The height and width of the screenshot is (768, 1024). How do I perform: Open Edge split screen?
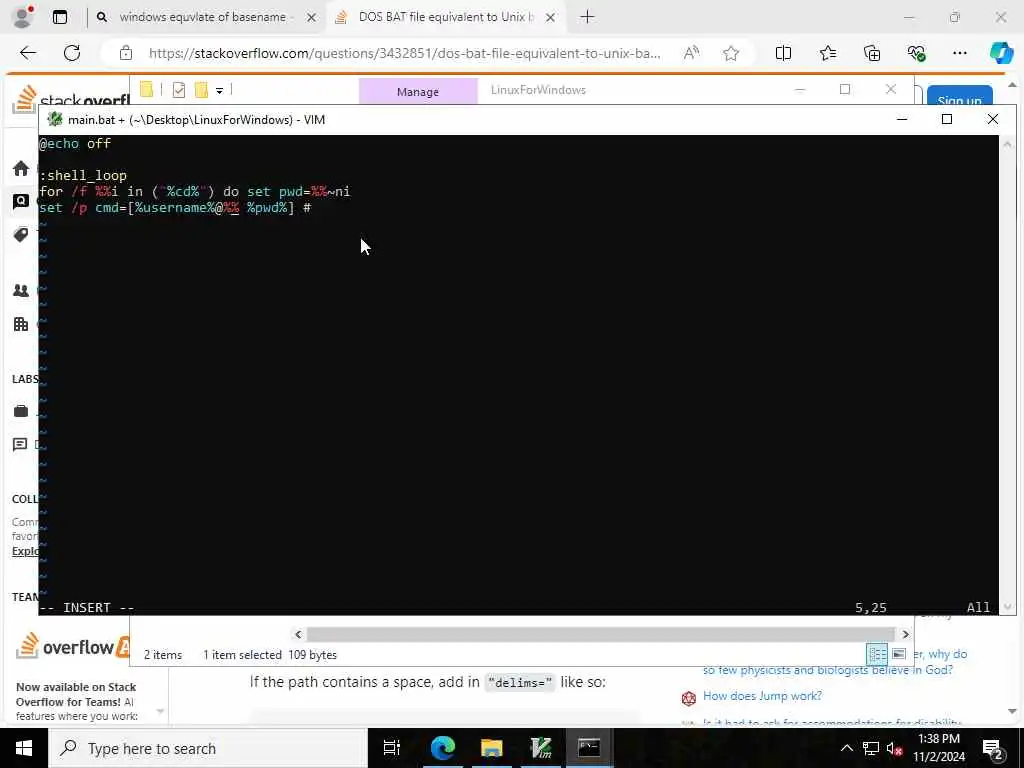pyautogui.click(x=783, y=53)
